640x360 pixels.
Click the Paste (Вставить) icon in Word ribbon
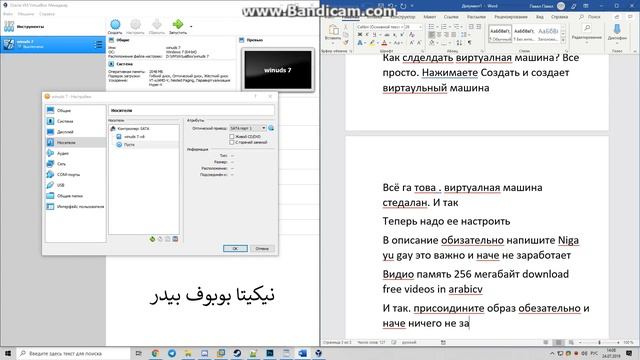(333, 29)
